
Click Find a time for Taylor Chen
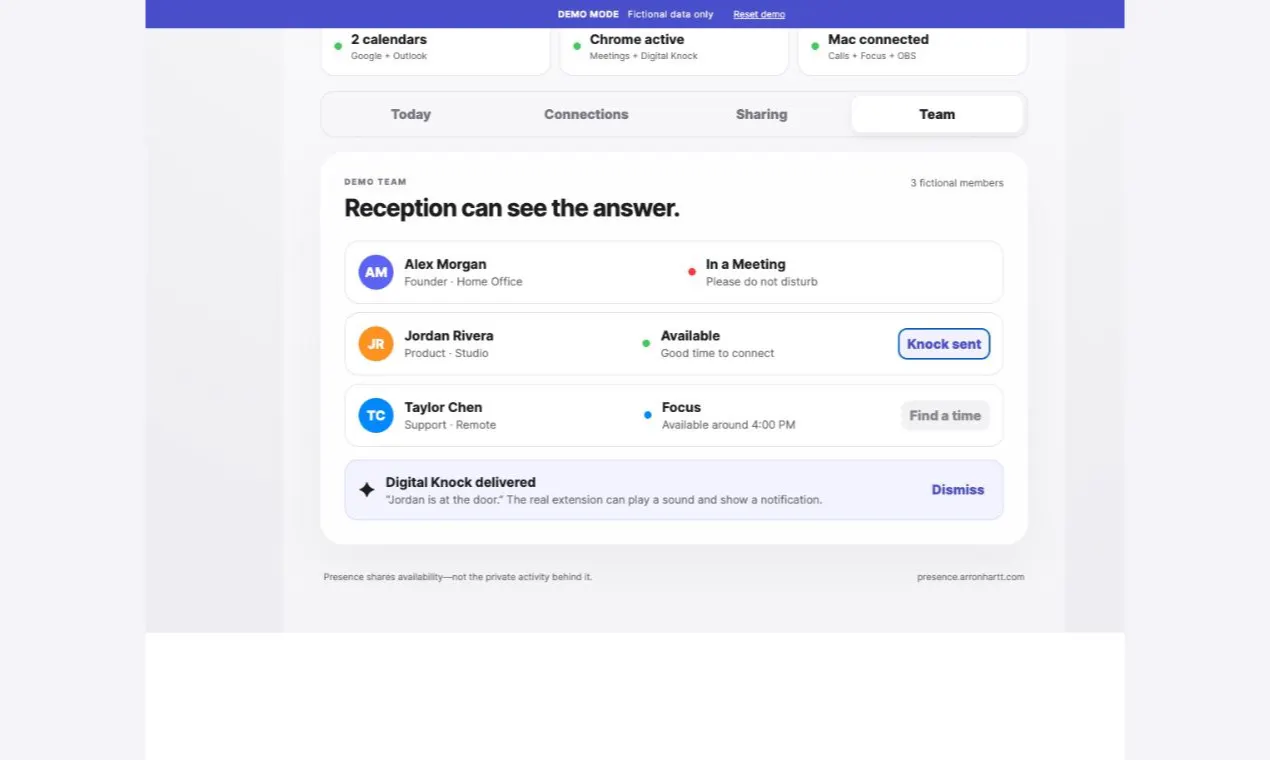click(945, 415)
